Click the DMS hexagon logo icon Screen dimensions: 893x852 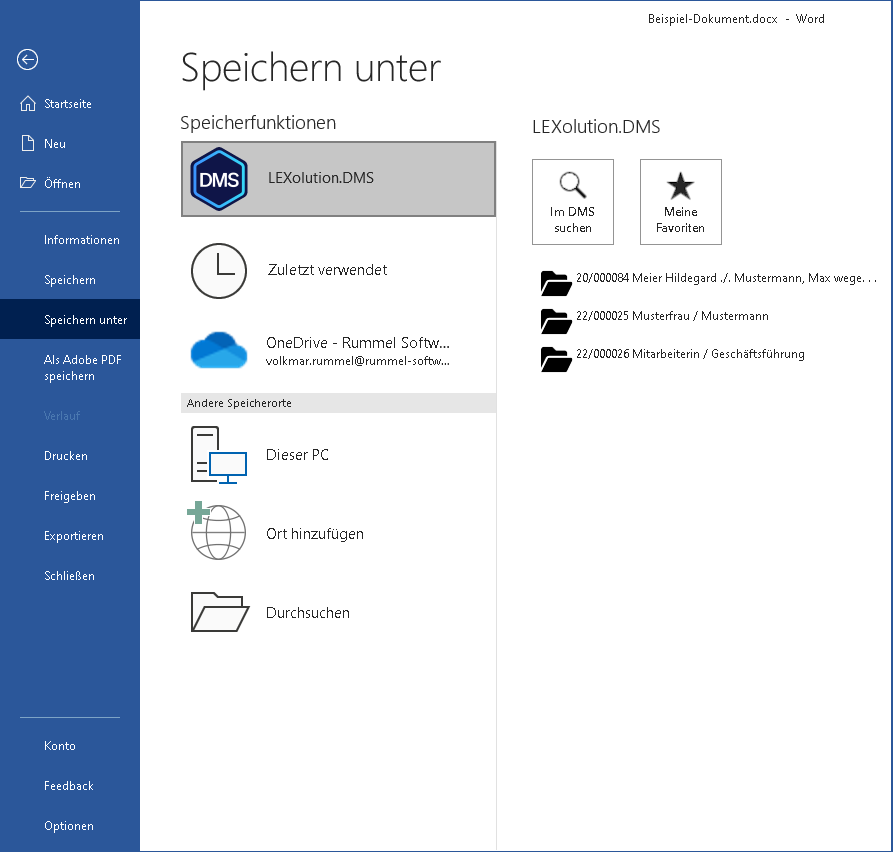[x=219, y=179]
